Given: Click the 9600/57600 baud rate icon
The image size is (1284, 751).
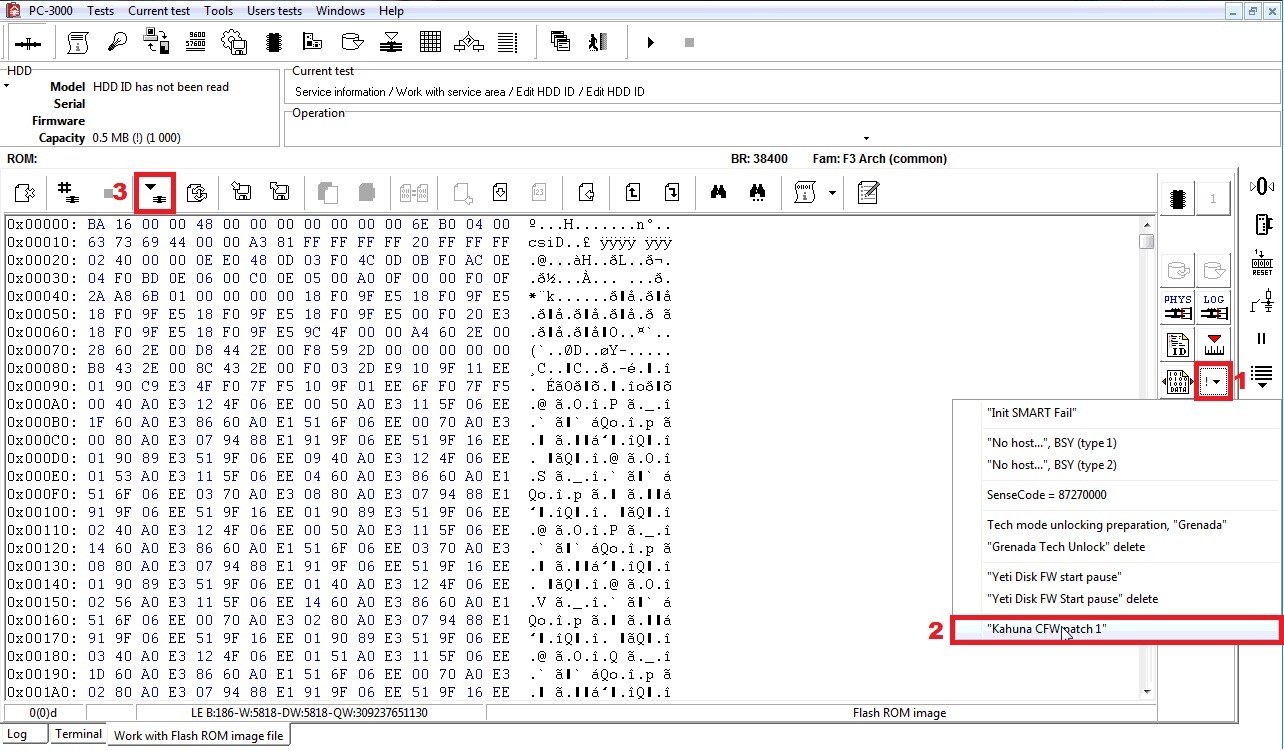Looking at the screenshot, I should tap(195, 42).
